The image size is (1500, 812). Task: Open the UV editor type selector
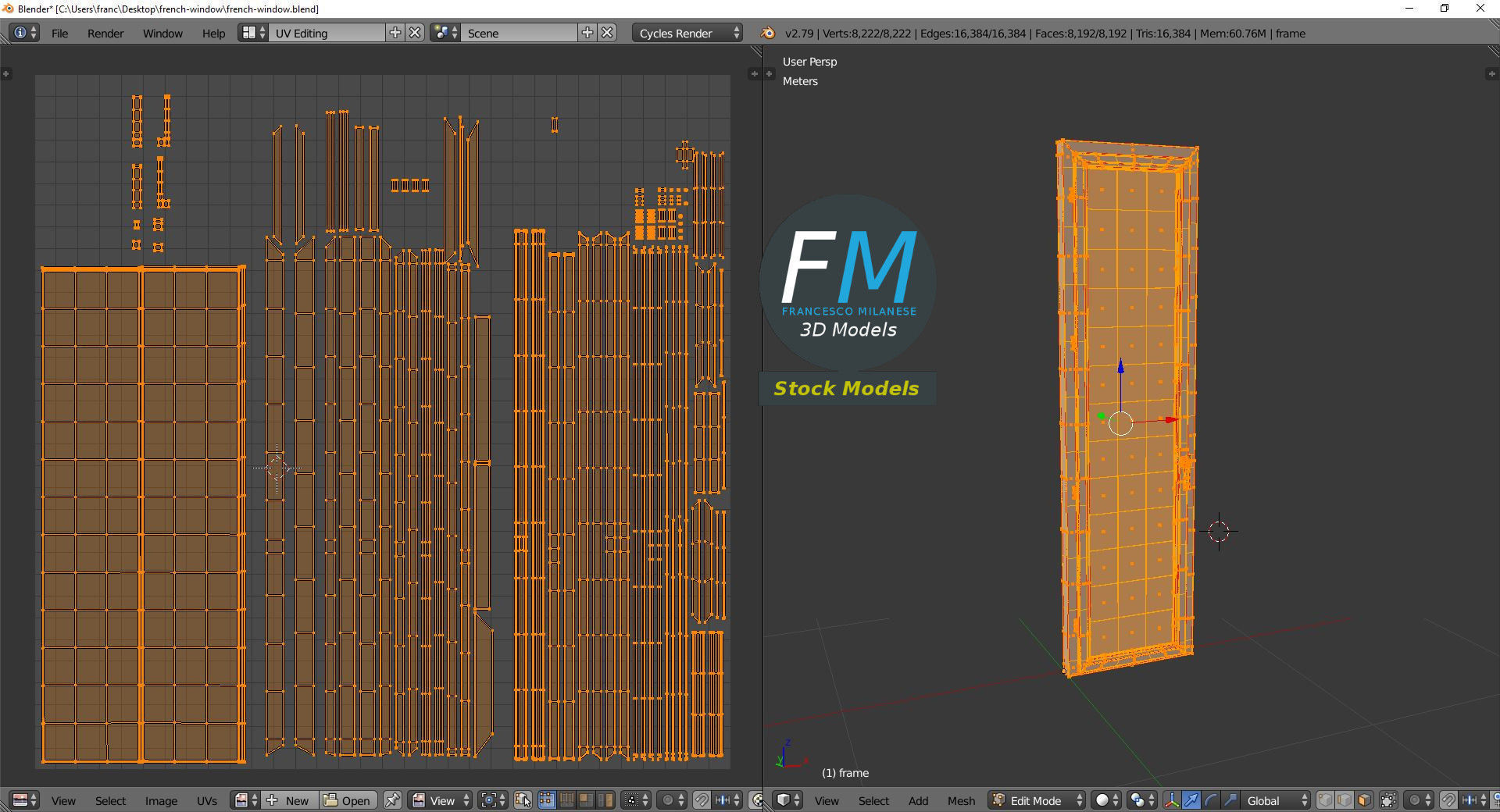click(x=25, y=800)
